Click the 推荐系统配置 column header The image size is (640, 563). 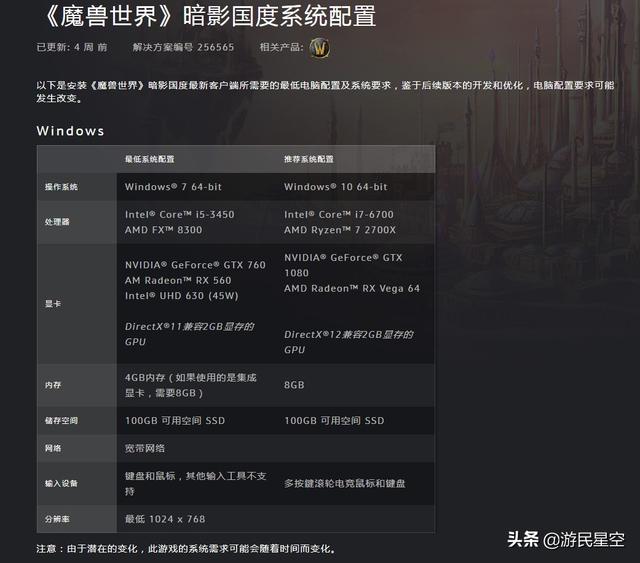click(x=309, y=159)
